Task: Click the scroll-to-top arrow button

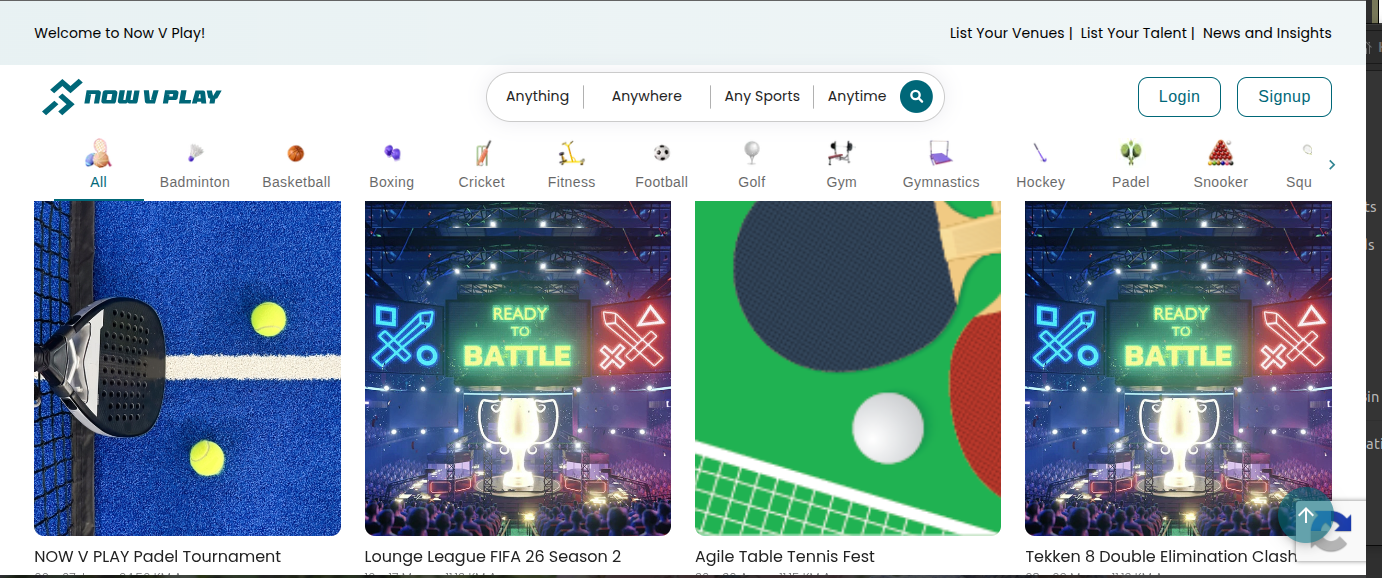Action: 1306,516
